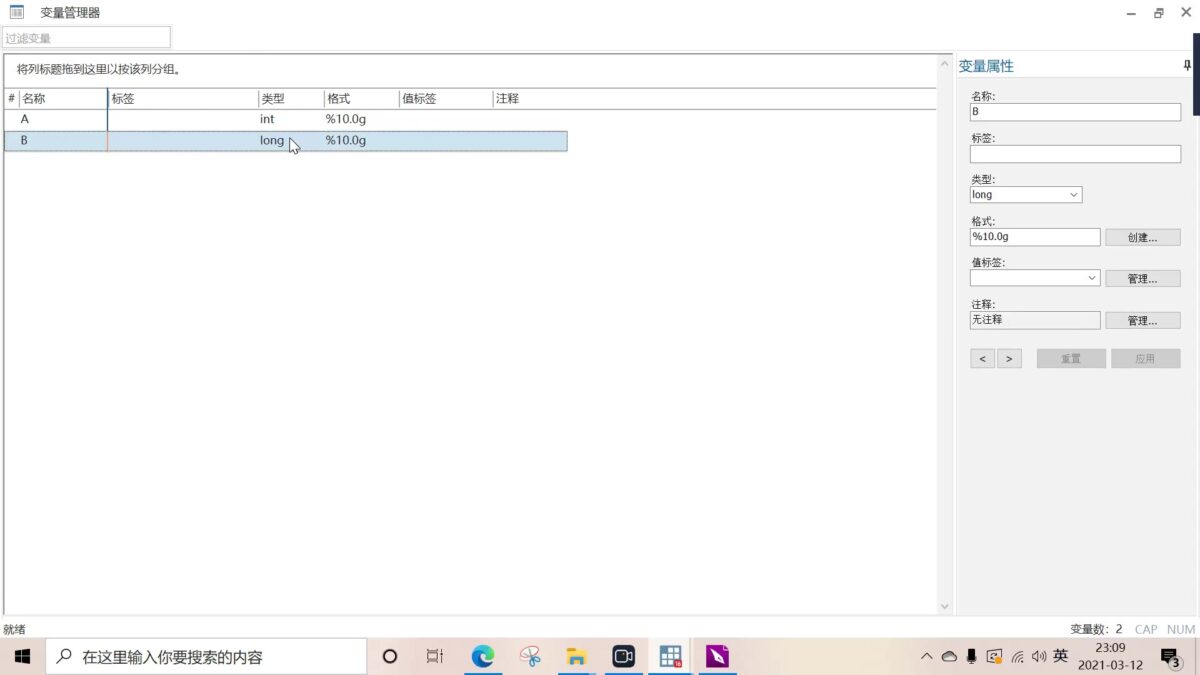
Task: Open Cortana circle icon on taskbar
Action: pos(390,656)
